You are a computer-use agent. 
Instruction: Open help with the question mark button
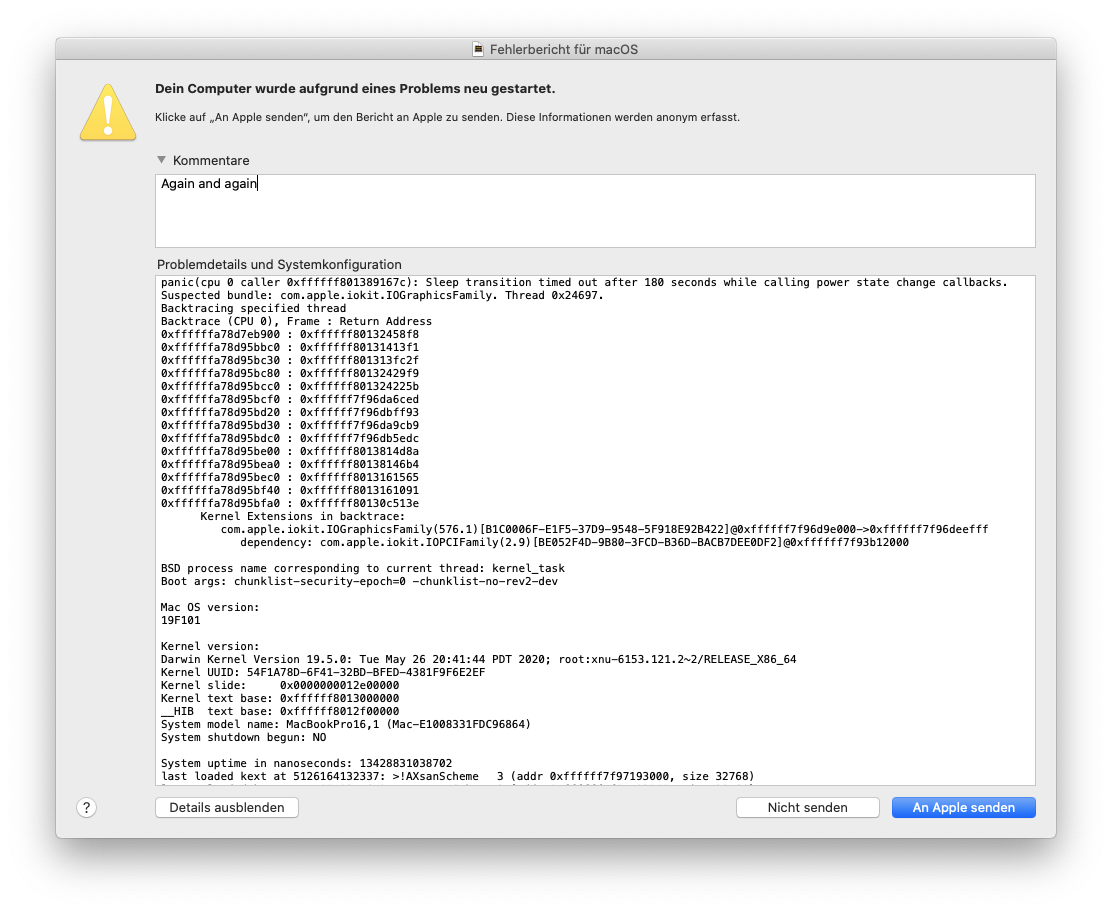(x=87, y=807)
